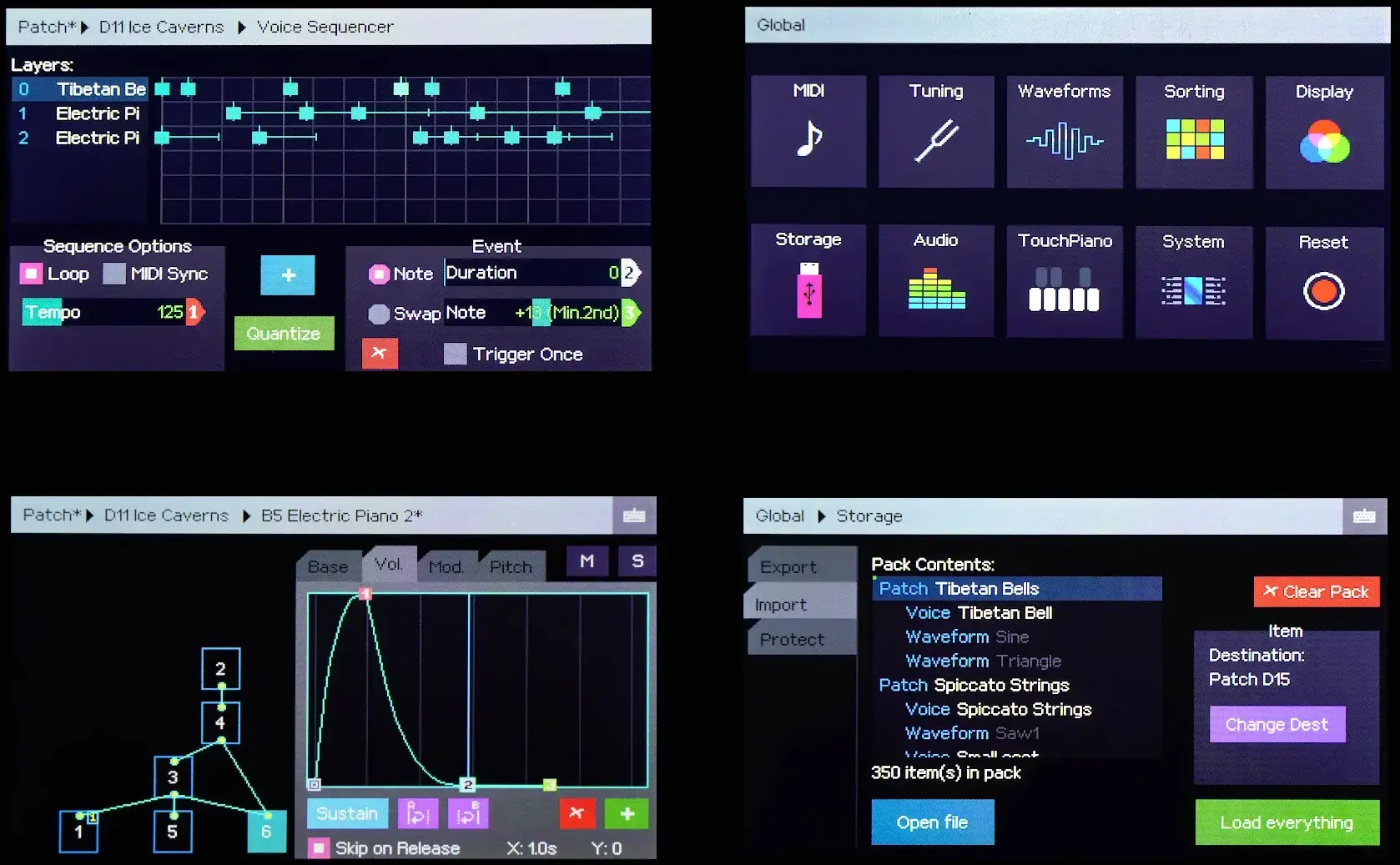This screenshot has height=865, width=1400.
Task: Select Waveform Sine in Pack Contents
Action: pos(1017,637)
